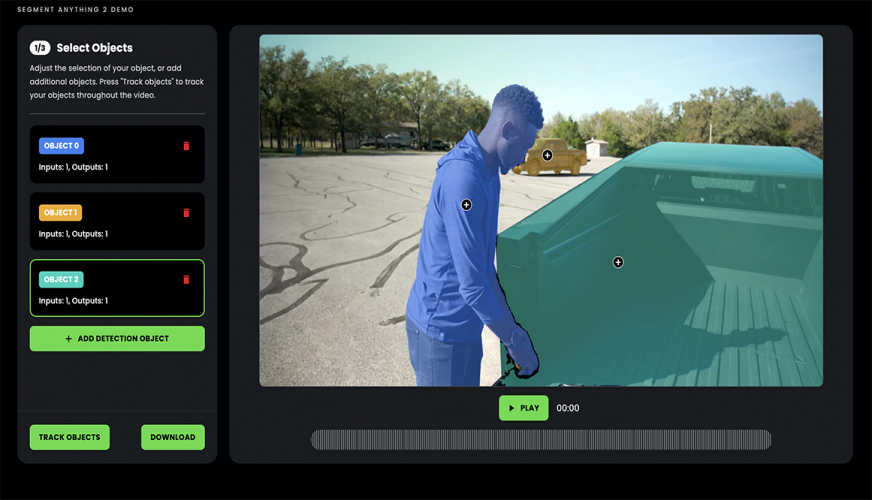Delete Object 2 with its trash icon

point(186,279)
